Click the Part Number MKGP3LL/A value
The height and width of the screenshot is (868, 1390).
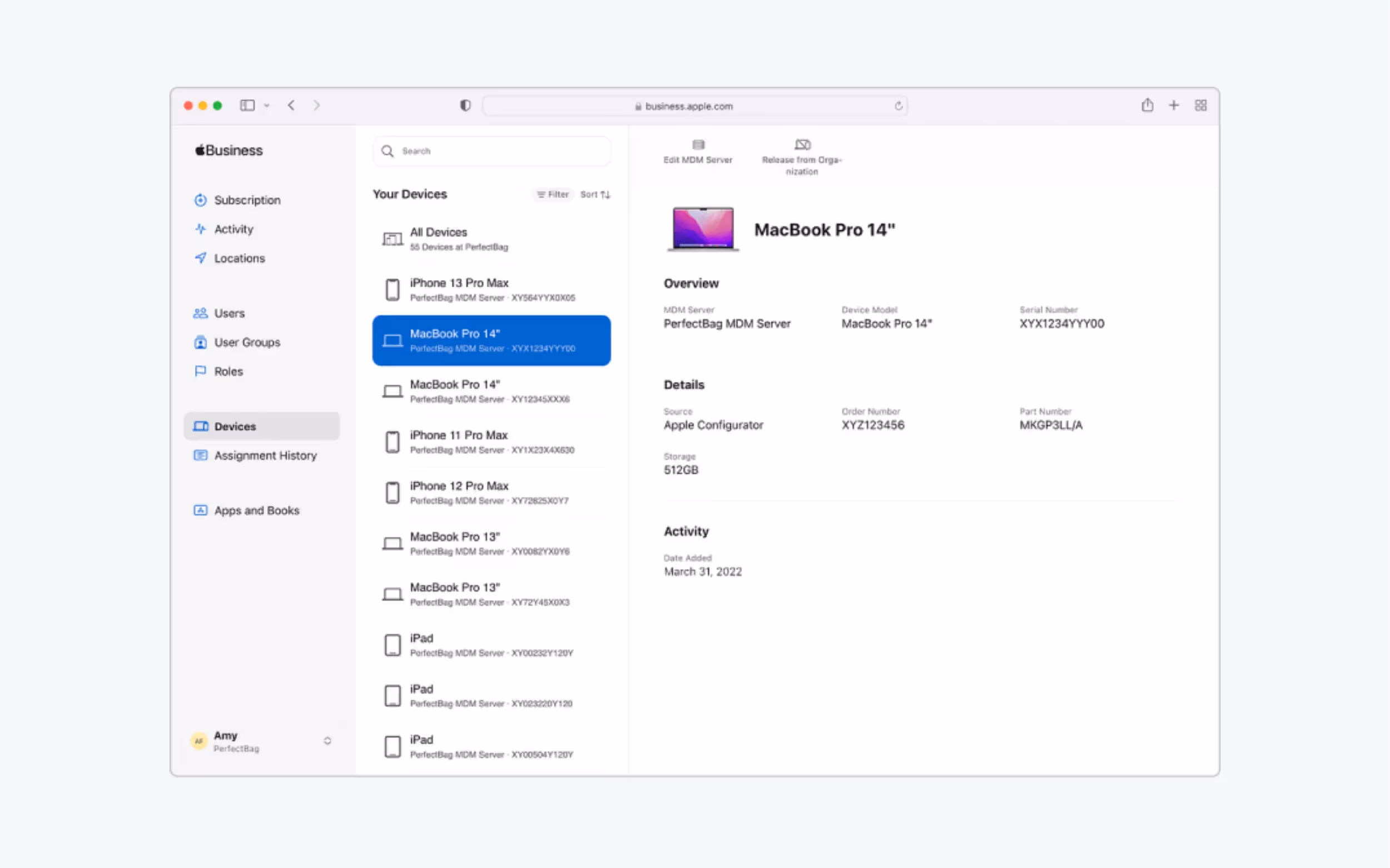click(1051, 425)
